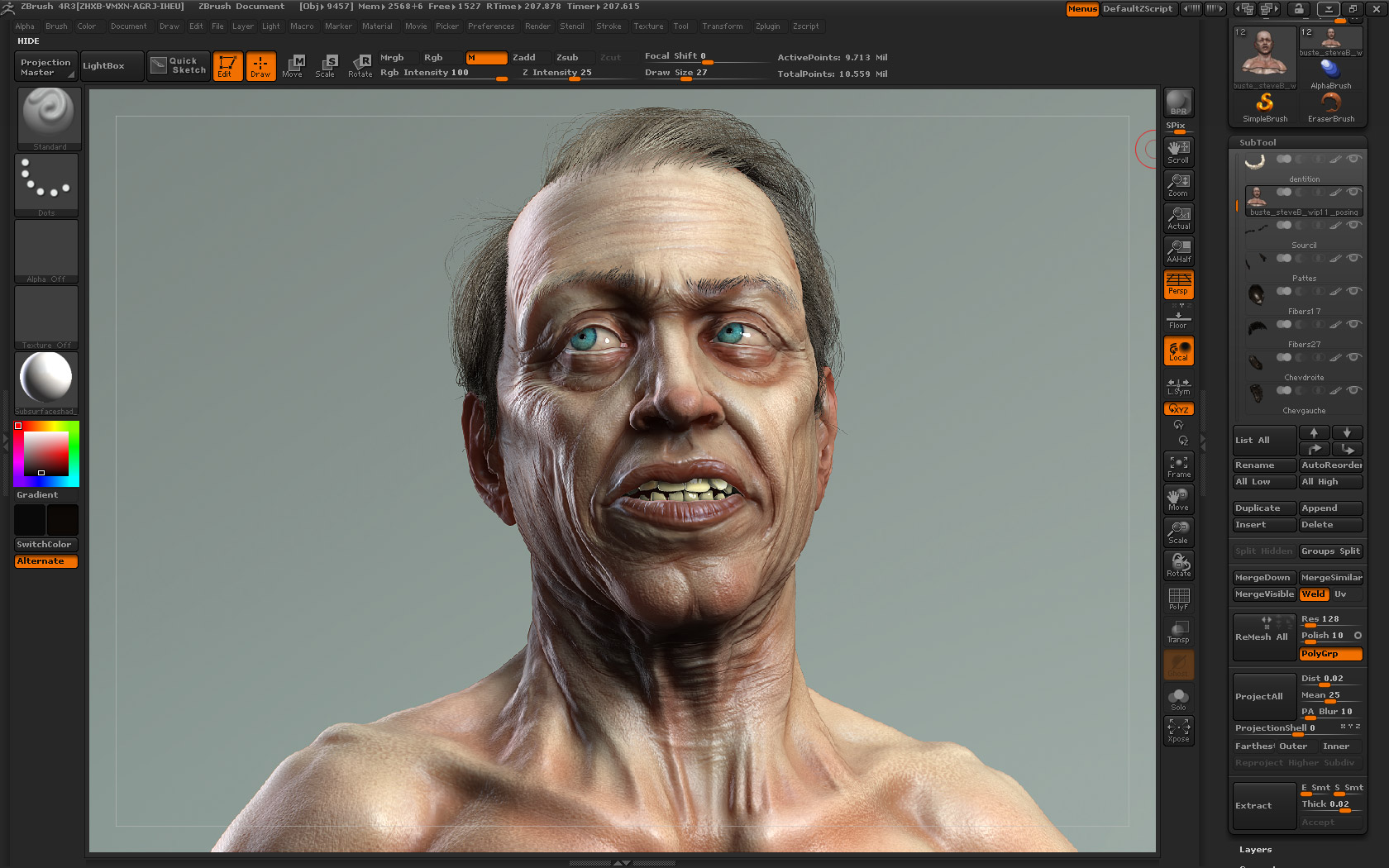Toggle Local transformations button
The image size is (1389, 868).
[1178, 351]
